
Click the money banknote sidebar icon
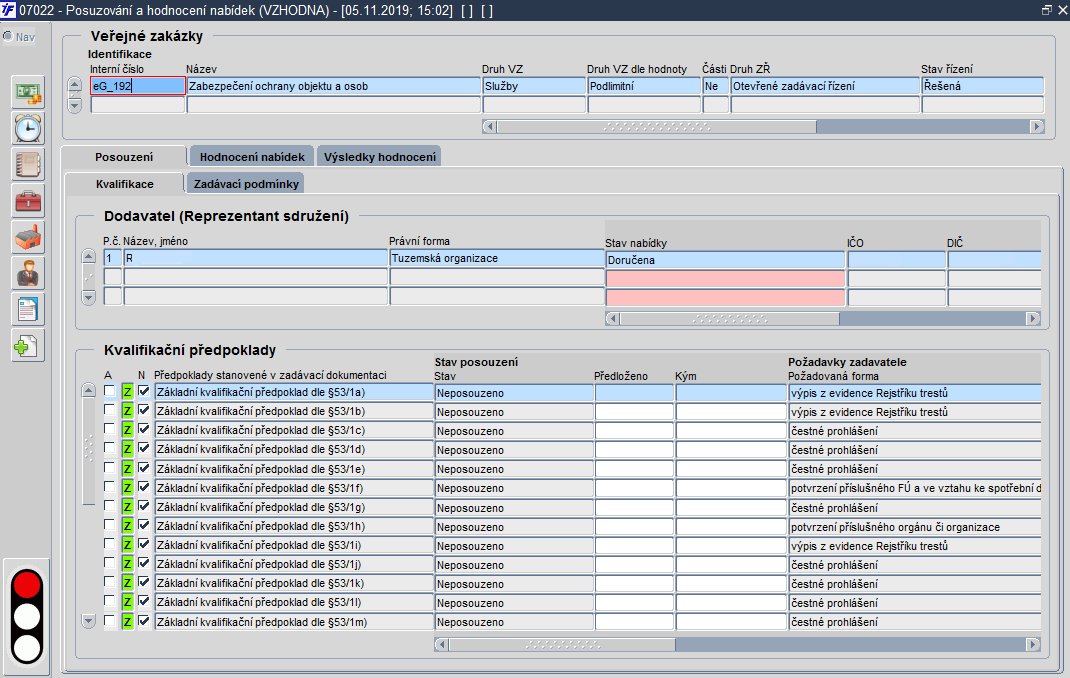pos(28,92)
